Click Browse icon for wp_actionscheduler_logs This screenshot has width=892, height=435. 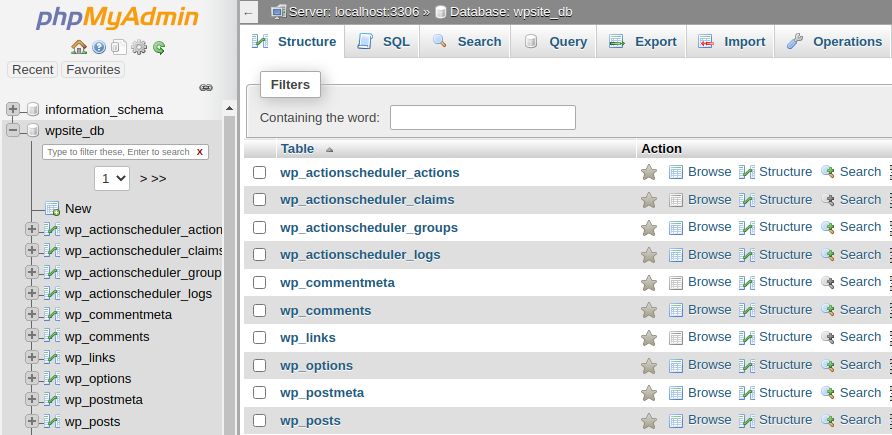pos(676,255)
